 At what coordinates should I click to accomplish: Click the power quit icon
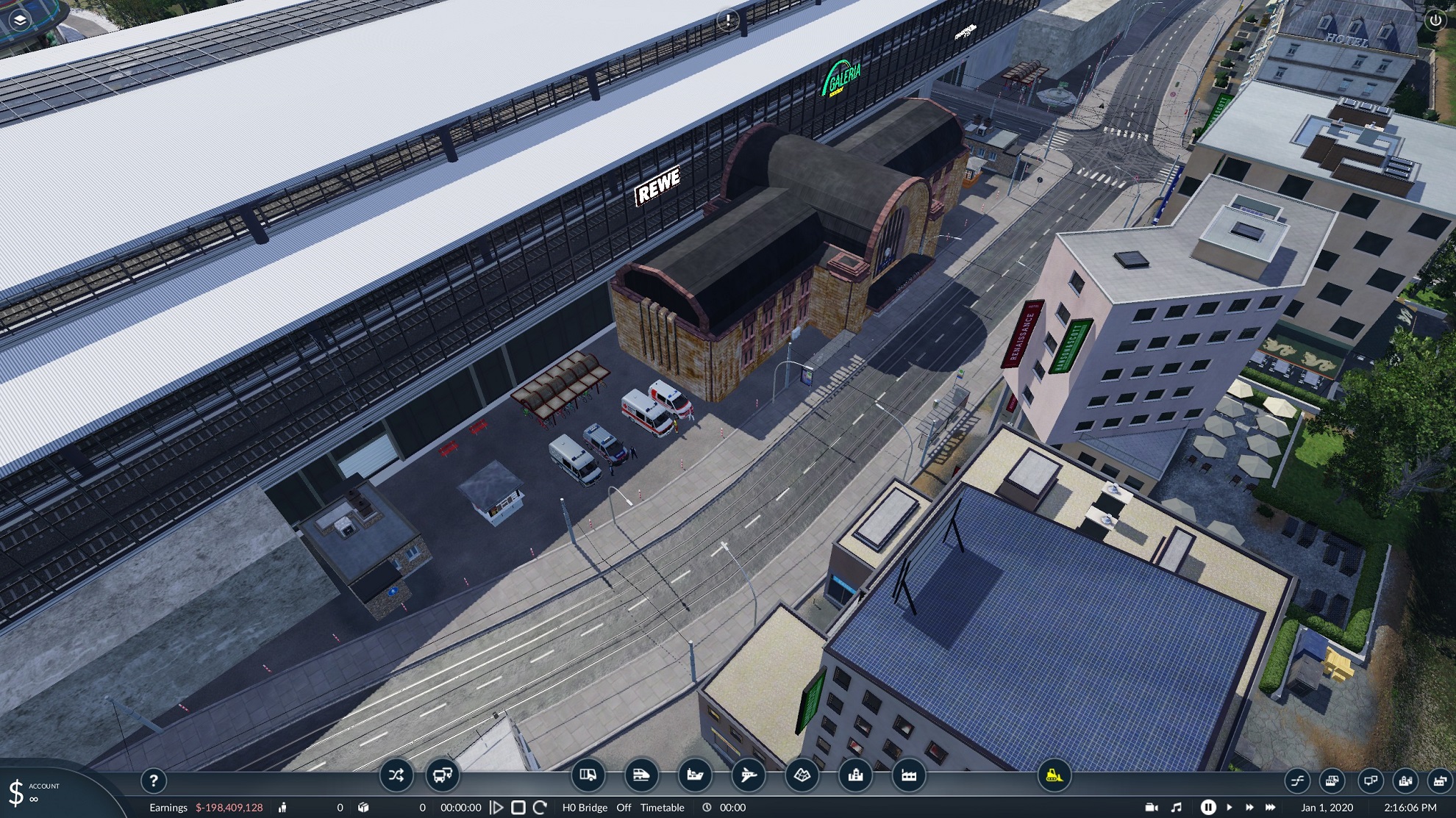(x=1435, y=21)
